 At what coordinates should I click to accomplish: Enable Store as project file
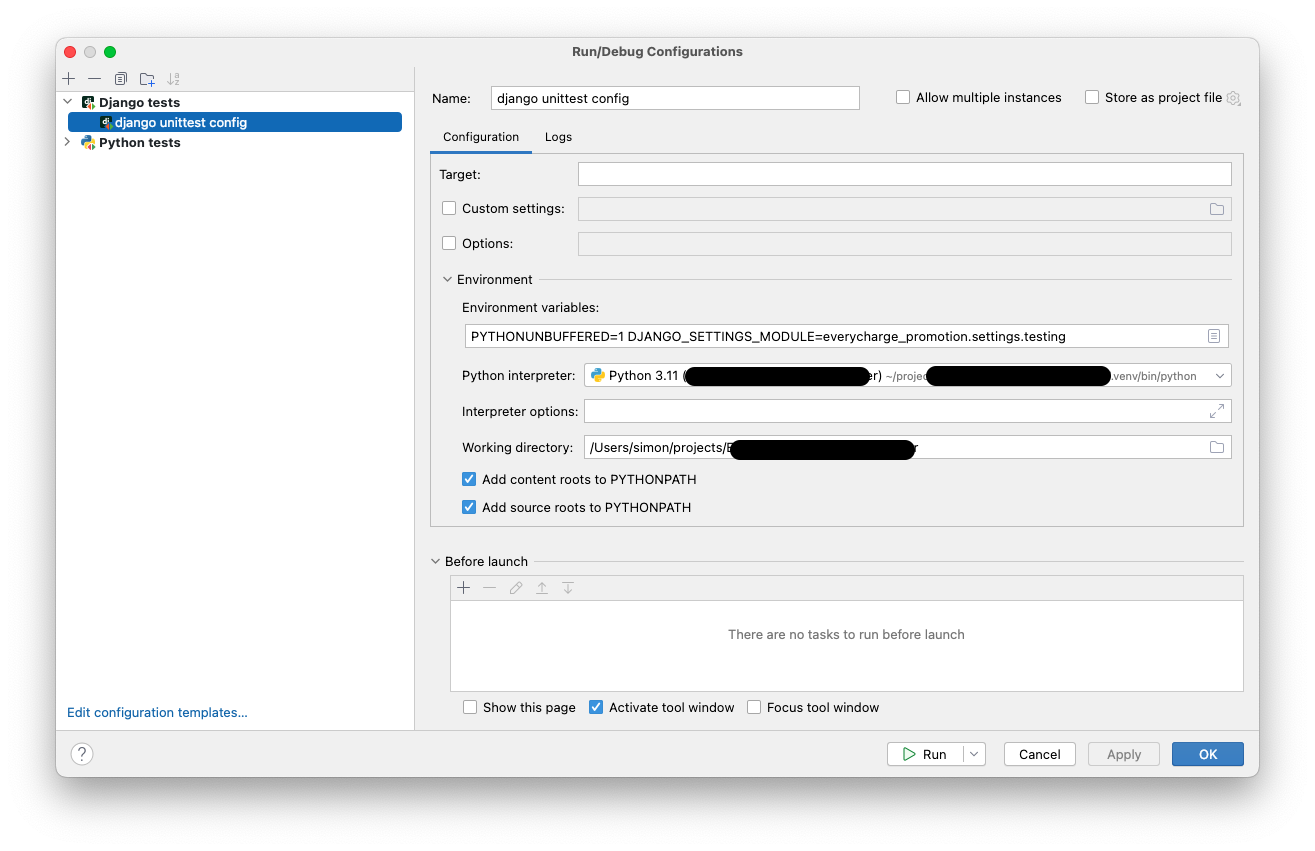point(1092,97)
